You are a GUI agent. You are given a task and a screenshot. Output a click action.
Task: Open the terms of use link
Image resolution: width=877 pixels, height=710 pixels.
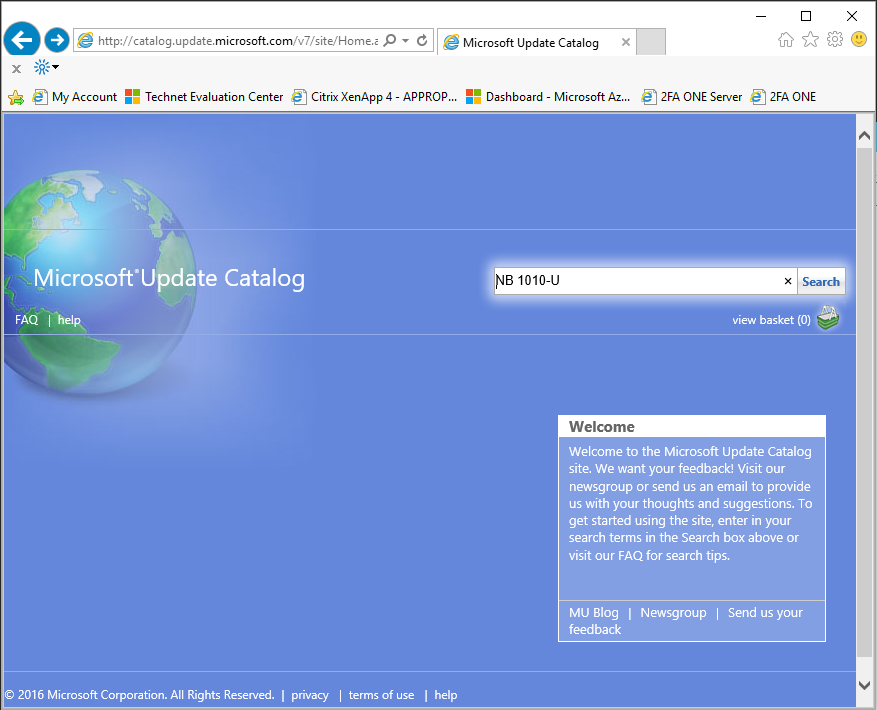(381, 695)
